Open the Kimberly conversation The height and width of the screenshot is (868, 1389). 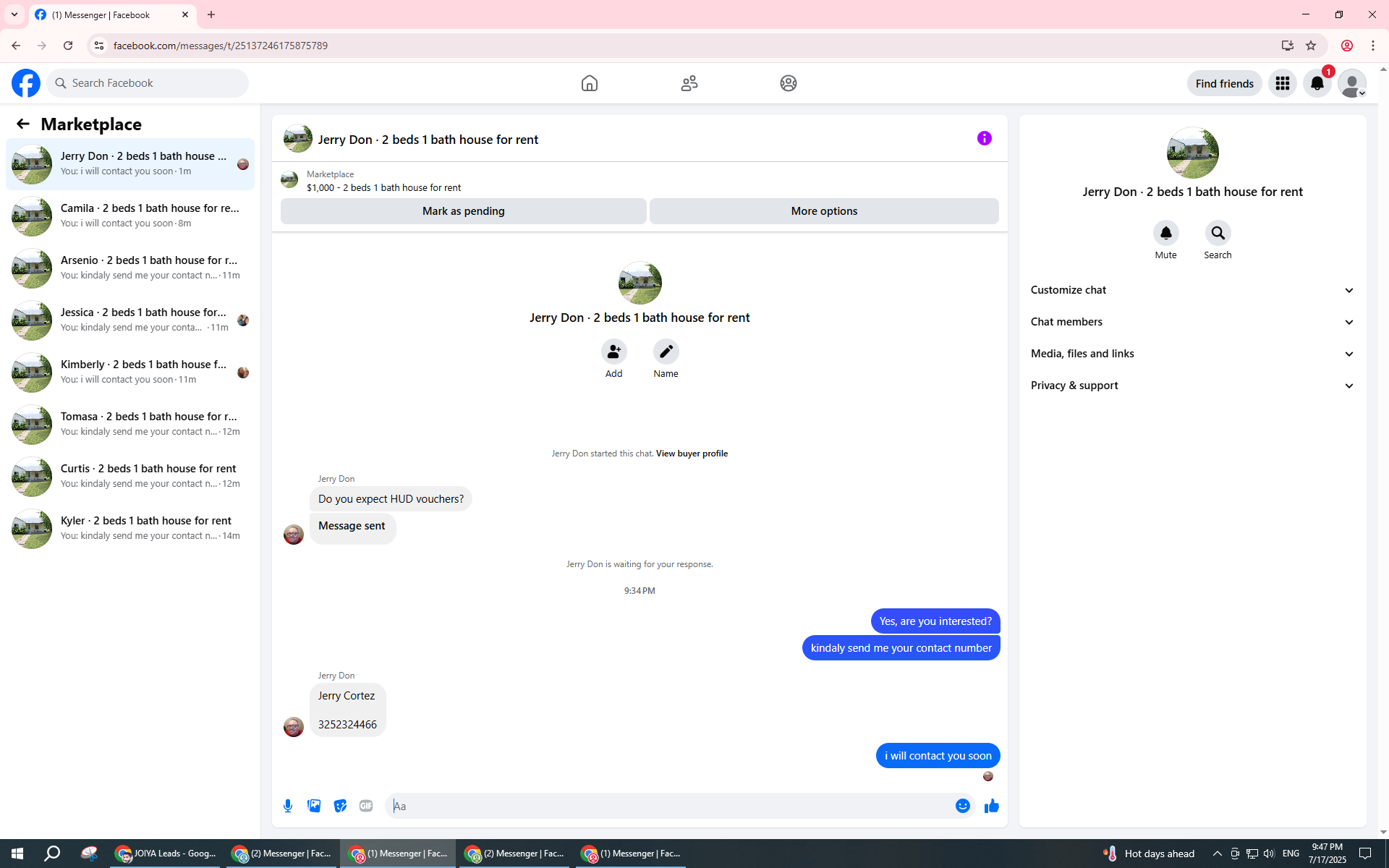point(130,373)
